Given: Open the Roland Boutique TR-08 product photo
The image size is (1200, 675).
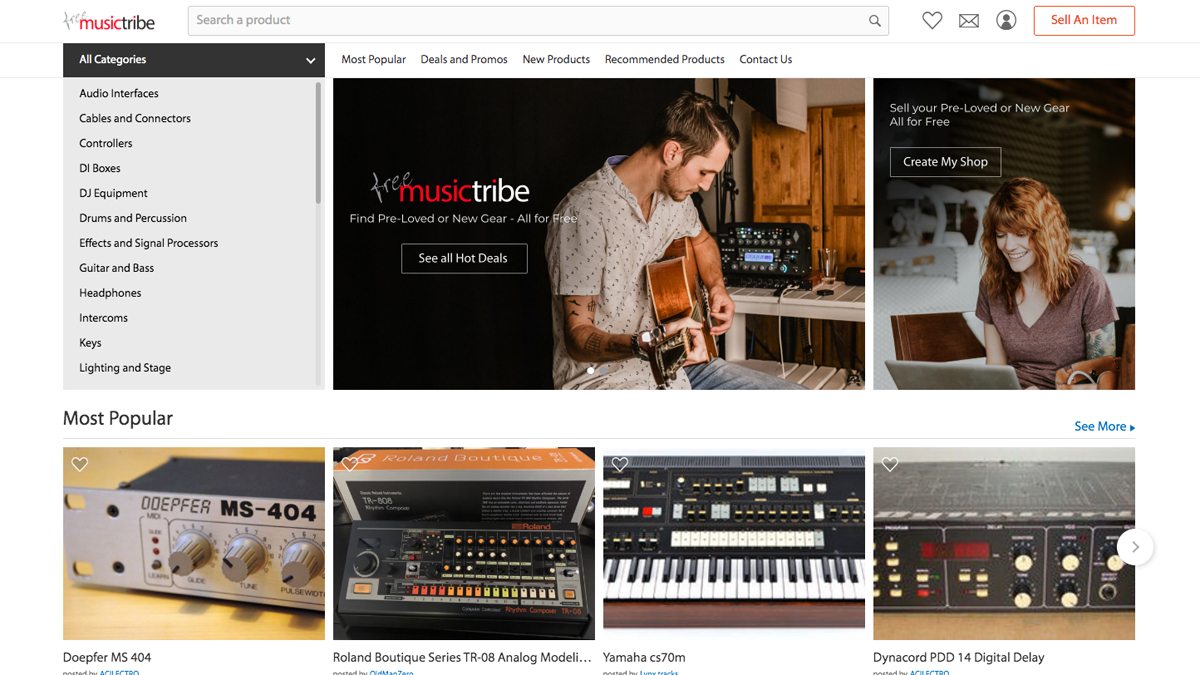Looking at the screenshot, I should coord(464,543).
